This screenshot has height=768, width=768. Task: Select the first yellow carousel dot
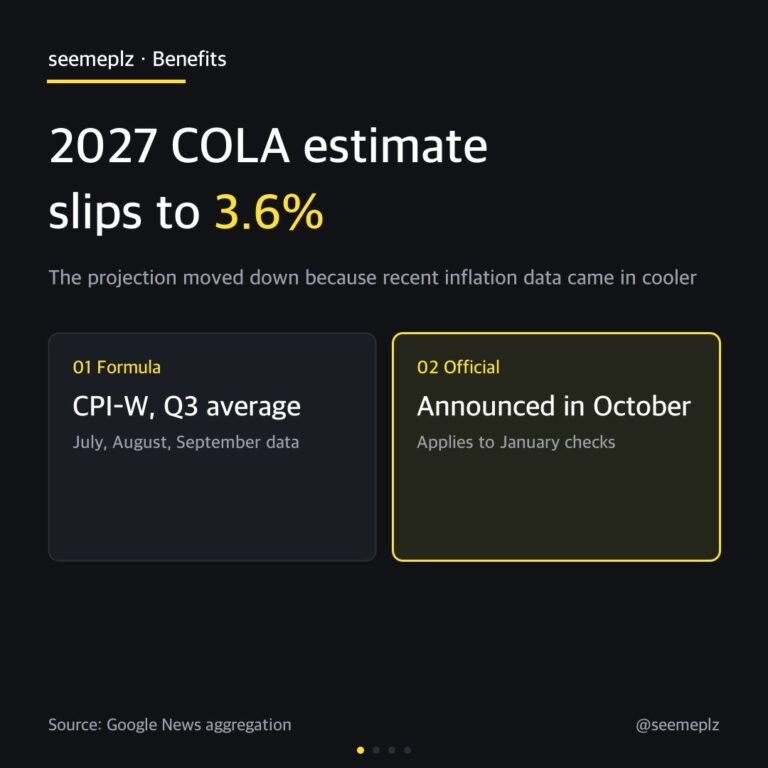[x=360, y=750]
